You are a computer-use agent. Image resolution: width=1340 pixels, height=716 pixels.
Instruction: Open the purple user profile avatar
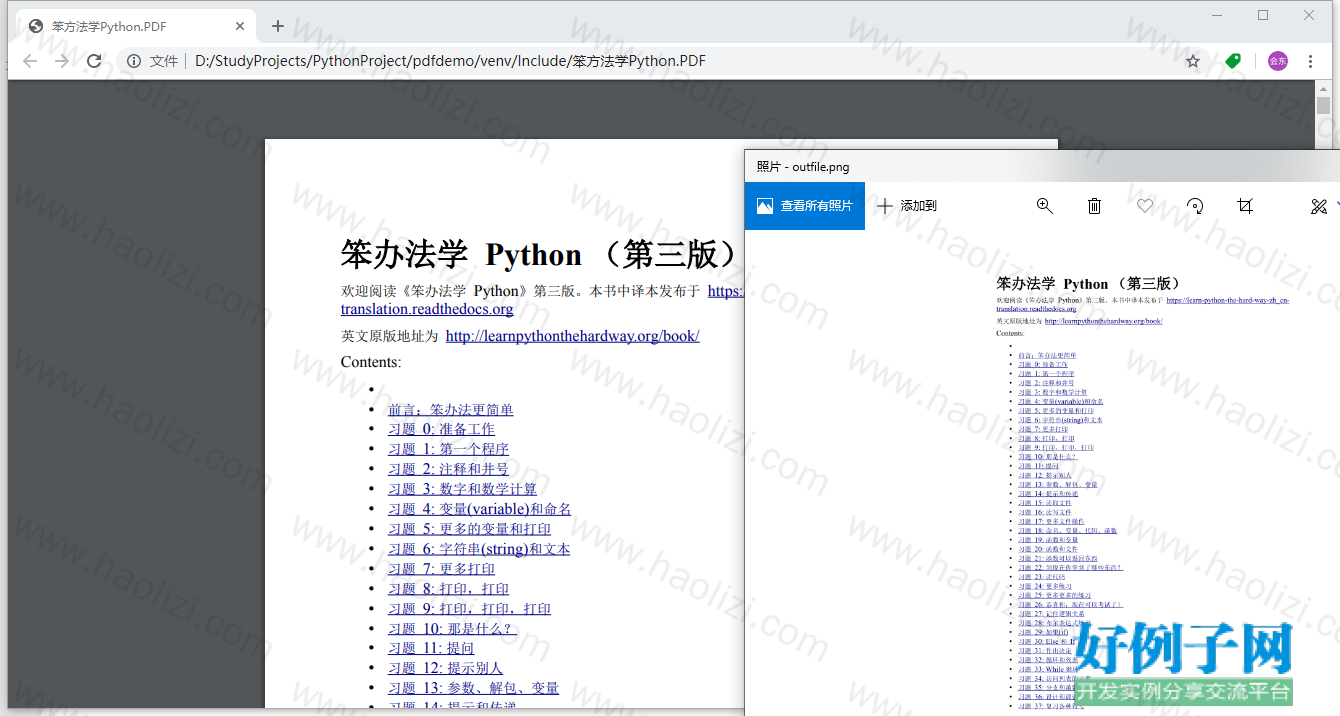(1278, 61)
